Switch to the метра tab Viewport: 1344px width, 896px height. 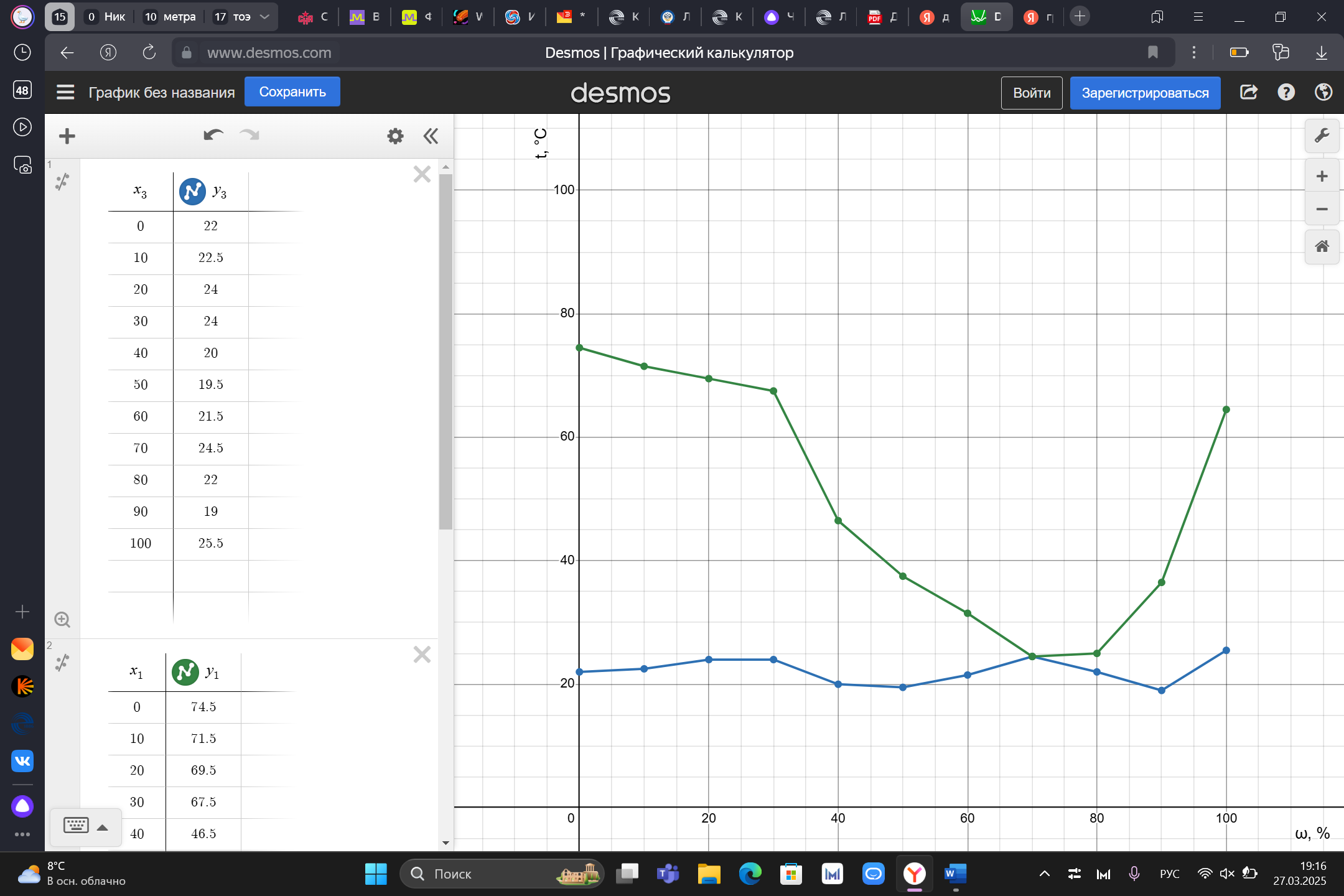tap(170, 17)
